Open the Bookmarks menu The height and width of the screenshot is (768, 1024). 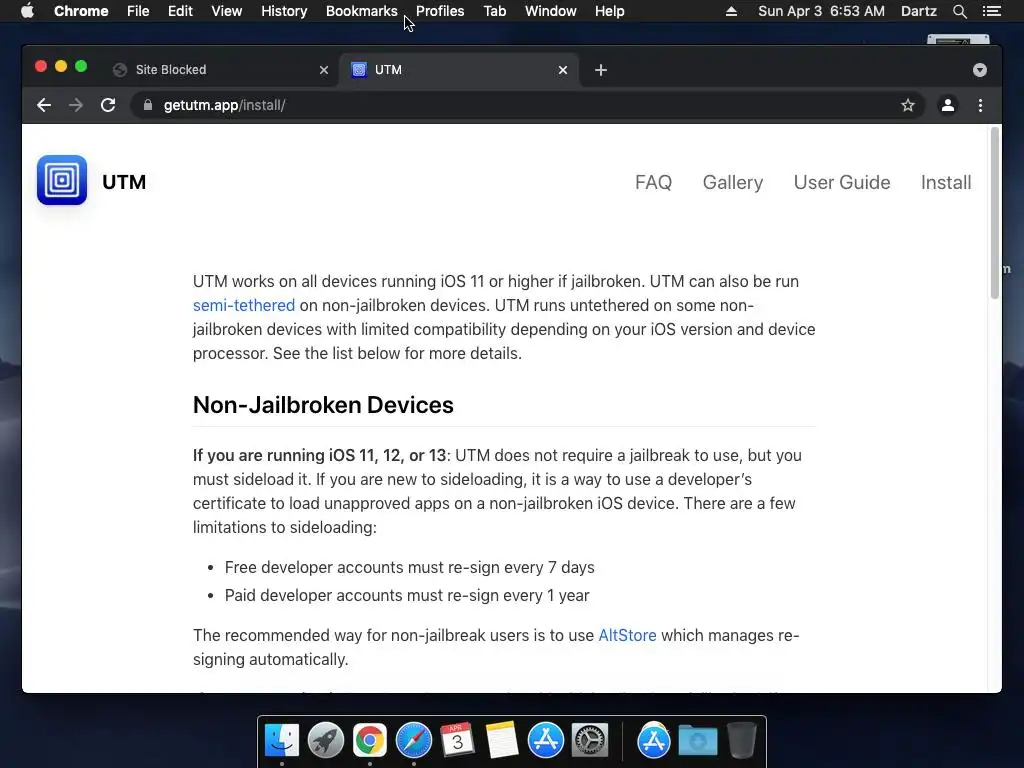click(362, 11)
